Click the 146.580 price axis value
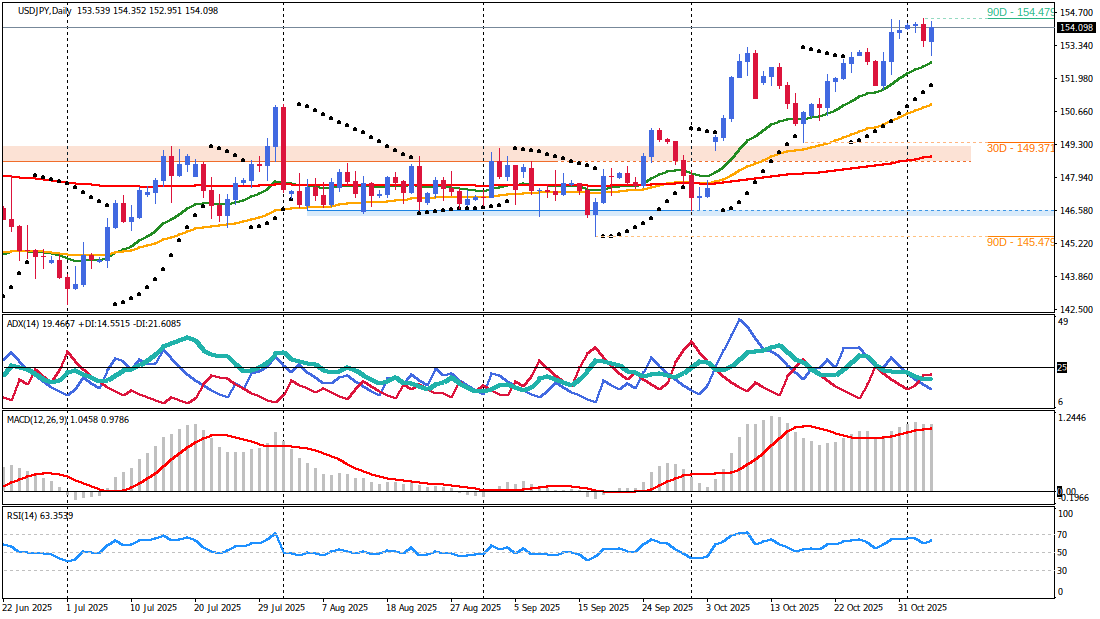Viewport: 1100px width, 619px height. click(x=1077, y=211)
